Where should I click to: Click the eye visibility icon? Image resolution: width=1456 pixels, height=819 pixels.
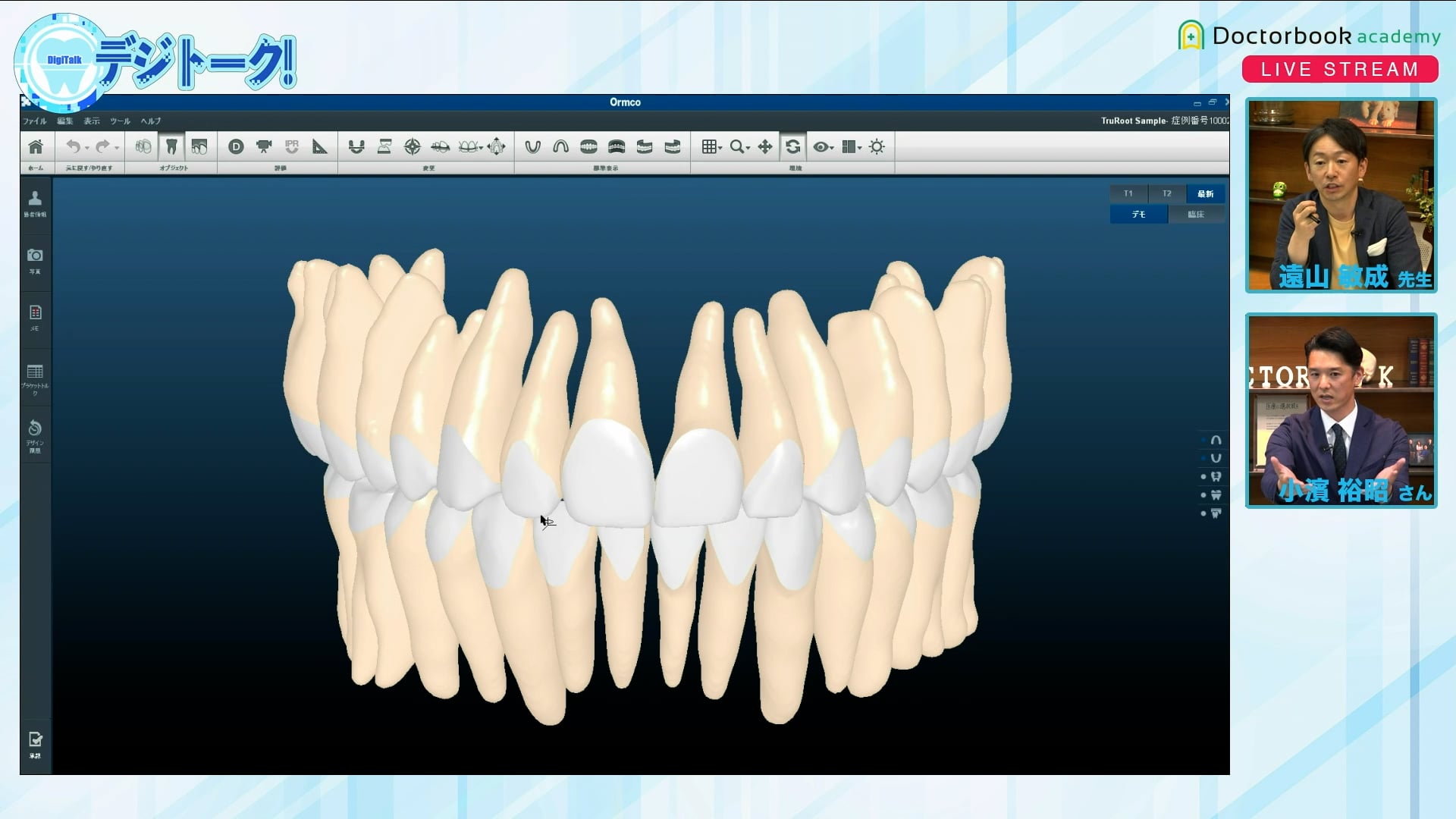click(821, 146)
